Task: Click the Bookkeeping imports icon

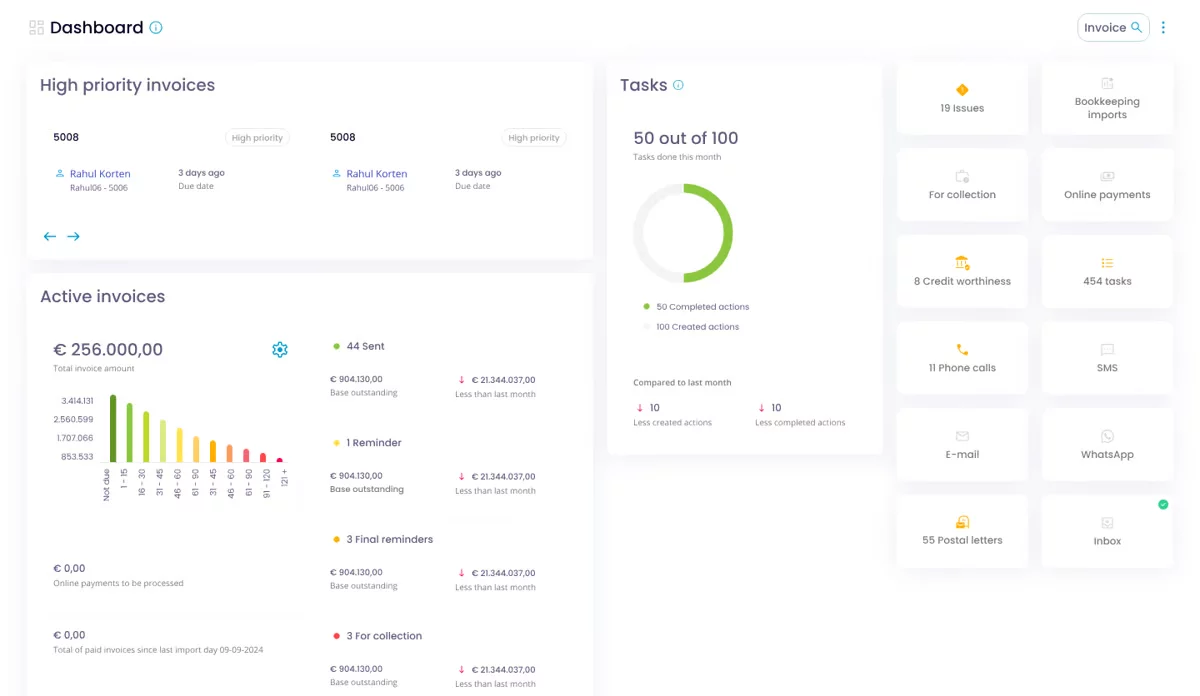Action: click(1107, 84)
